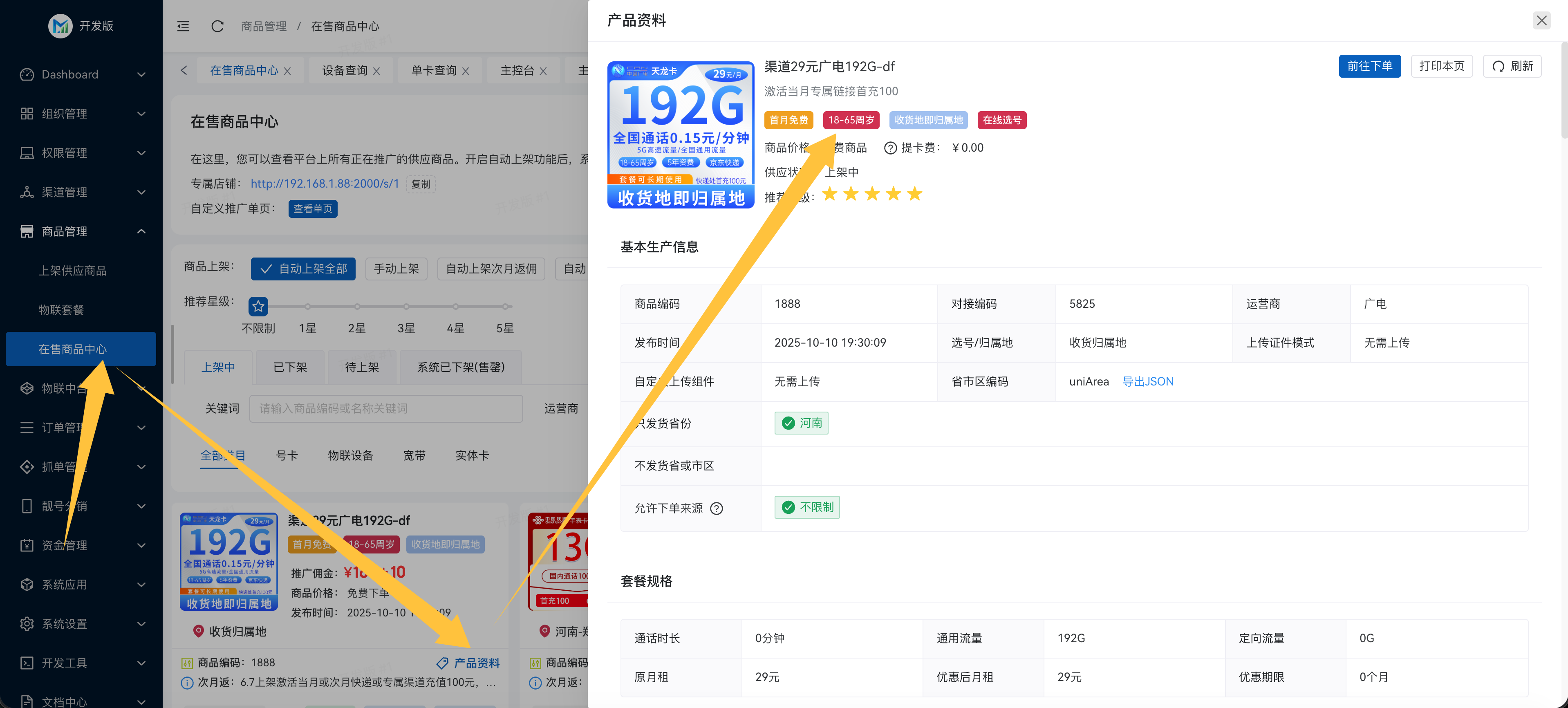Switch to the 已下架 tab
1568x708 pixels.
[290, 367]
